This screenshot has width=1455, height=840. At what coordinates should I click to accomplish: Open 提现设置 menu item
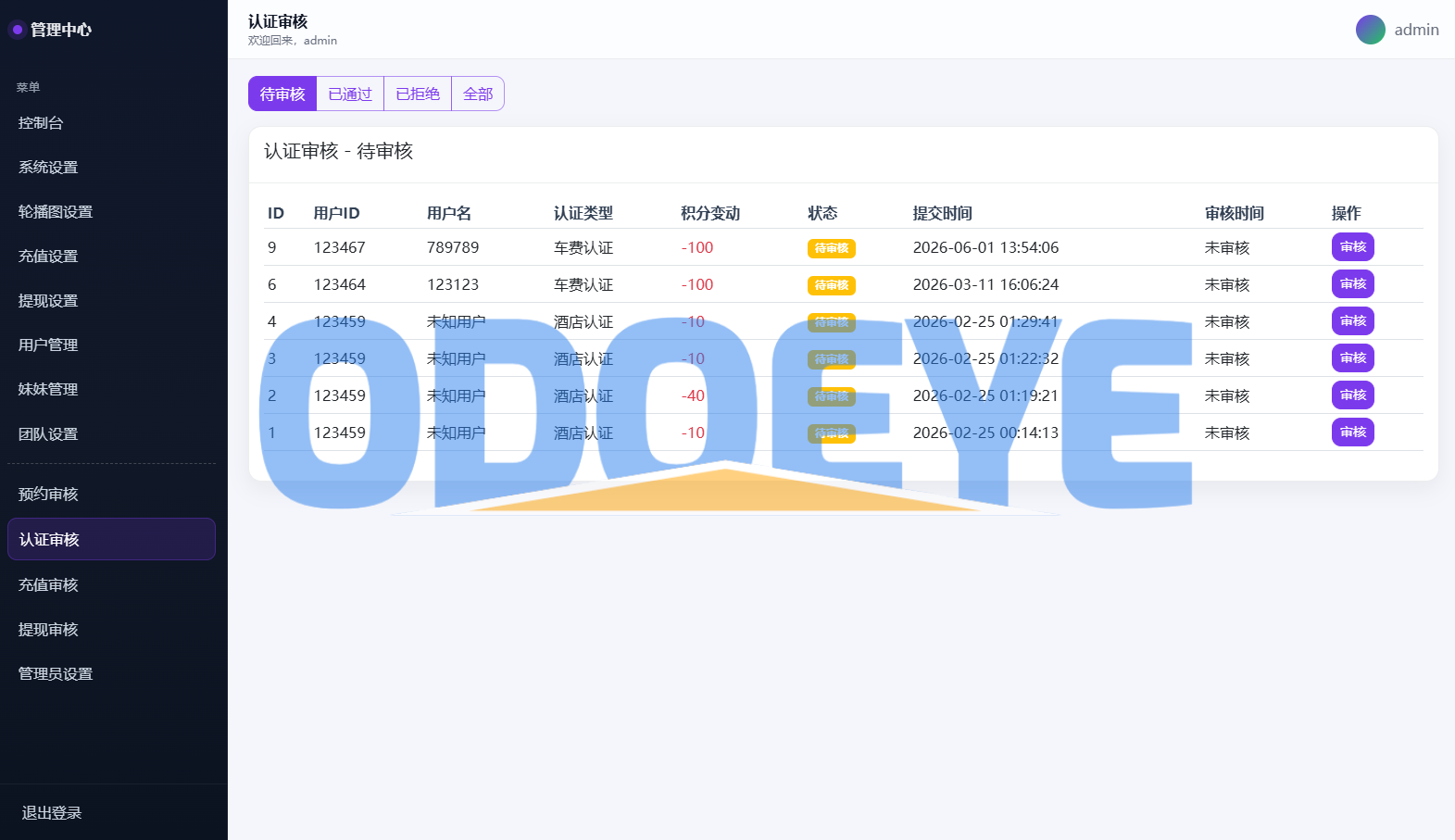point(111,301)
